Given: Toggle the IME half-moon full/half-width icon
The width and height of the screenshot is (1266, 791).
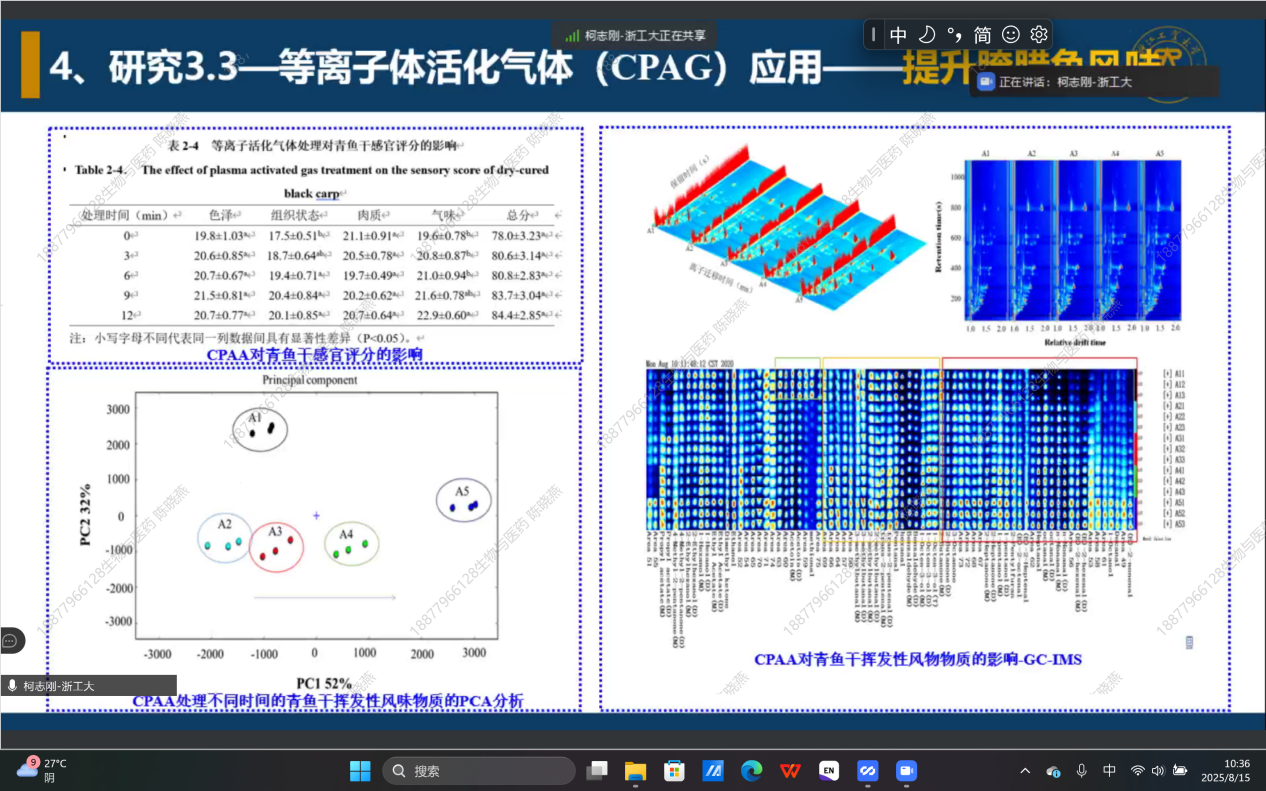Looking at the screenshot, I should 927,34.
